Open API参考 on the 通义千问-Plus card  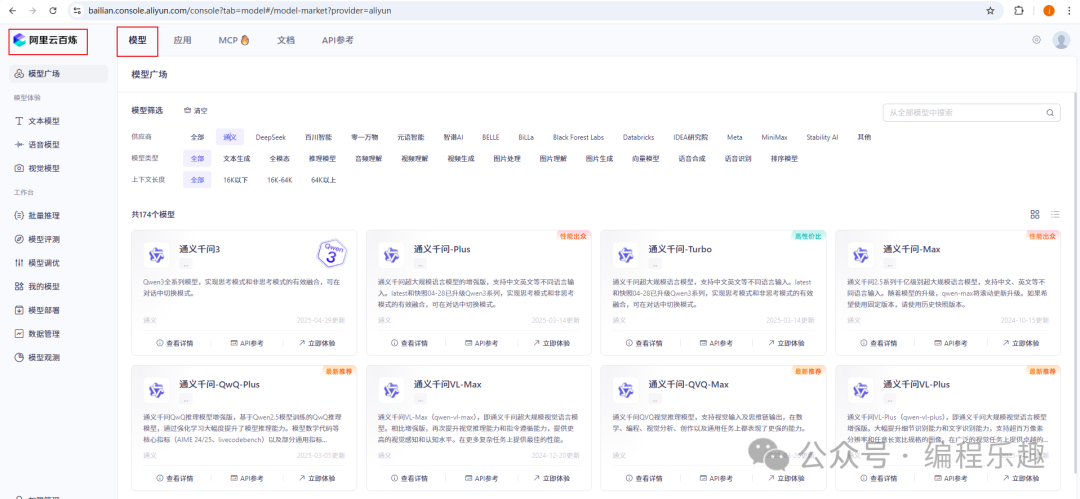coord(479,343)
